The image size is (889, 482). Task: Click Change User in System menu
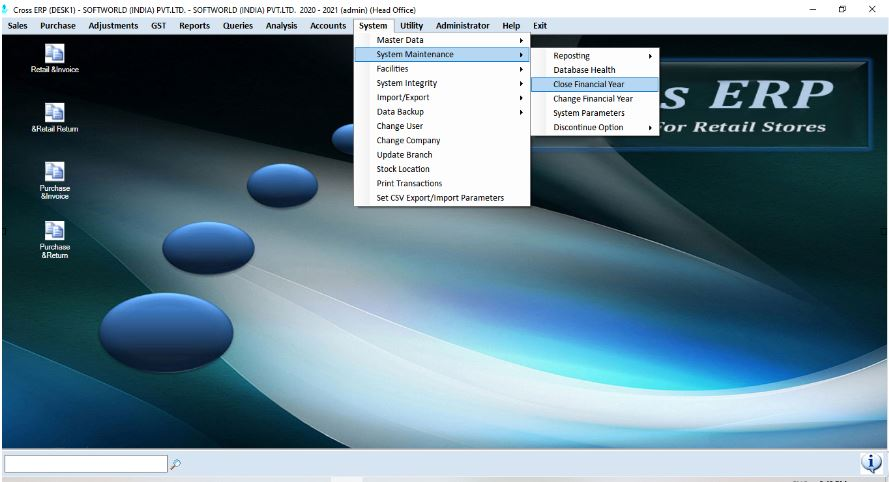coord(399,126)
